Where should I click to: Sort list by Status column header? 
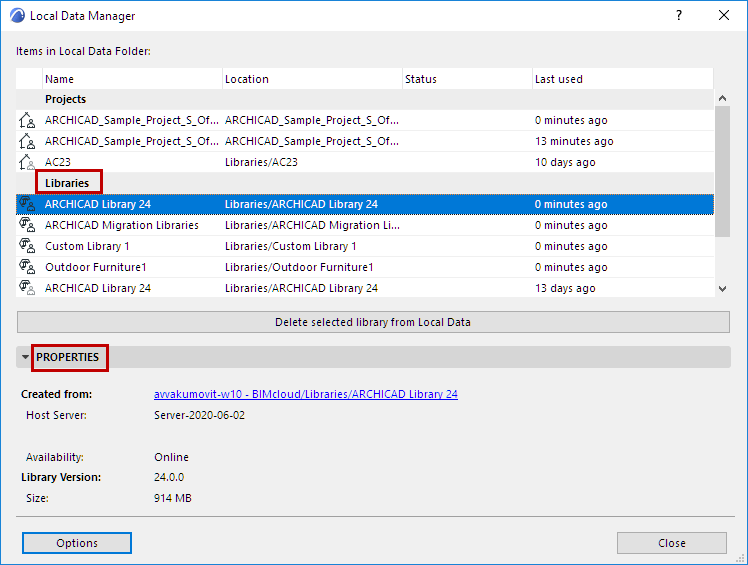click(x=468, y=79)
